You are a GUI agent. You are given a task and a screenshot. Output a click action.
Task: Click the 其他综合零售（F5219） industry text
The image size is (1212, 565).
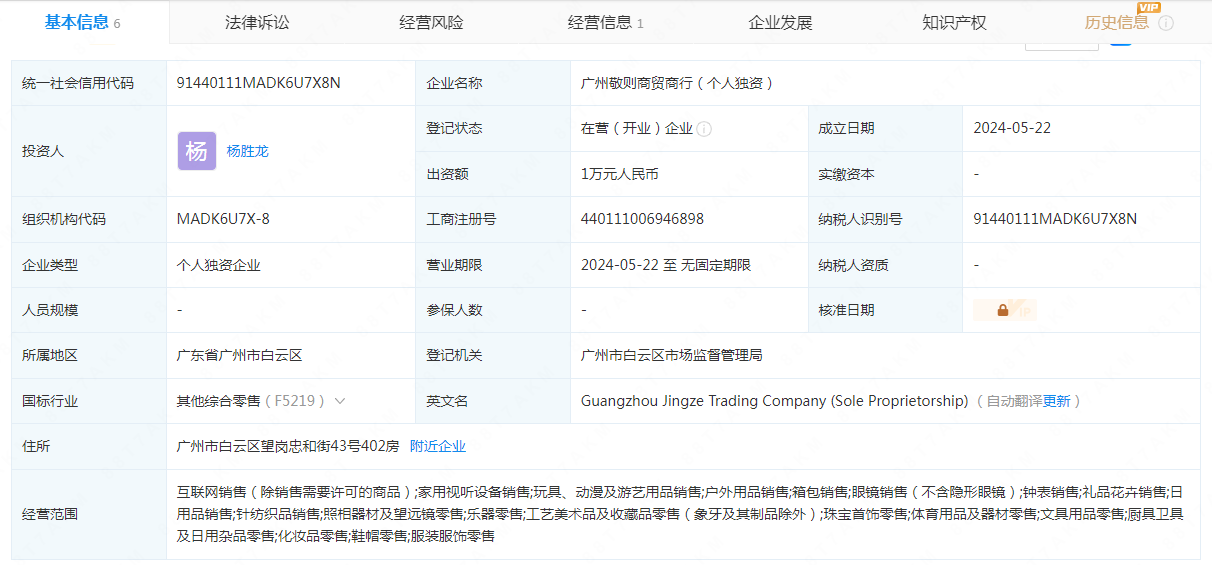coord(252,401)
